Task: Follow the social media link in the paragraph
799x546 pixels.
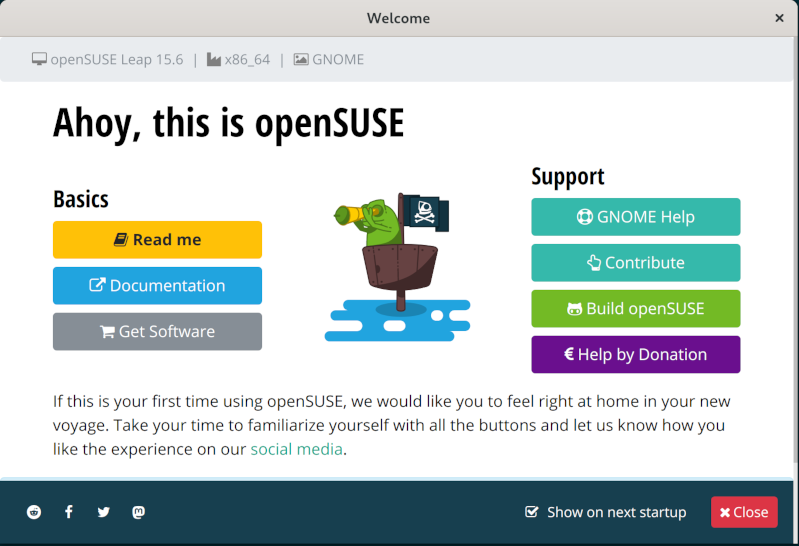Action: [x=296, y=449]
